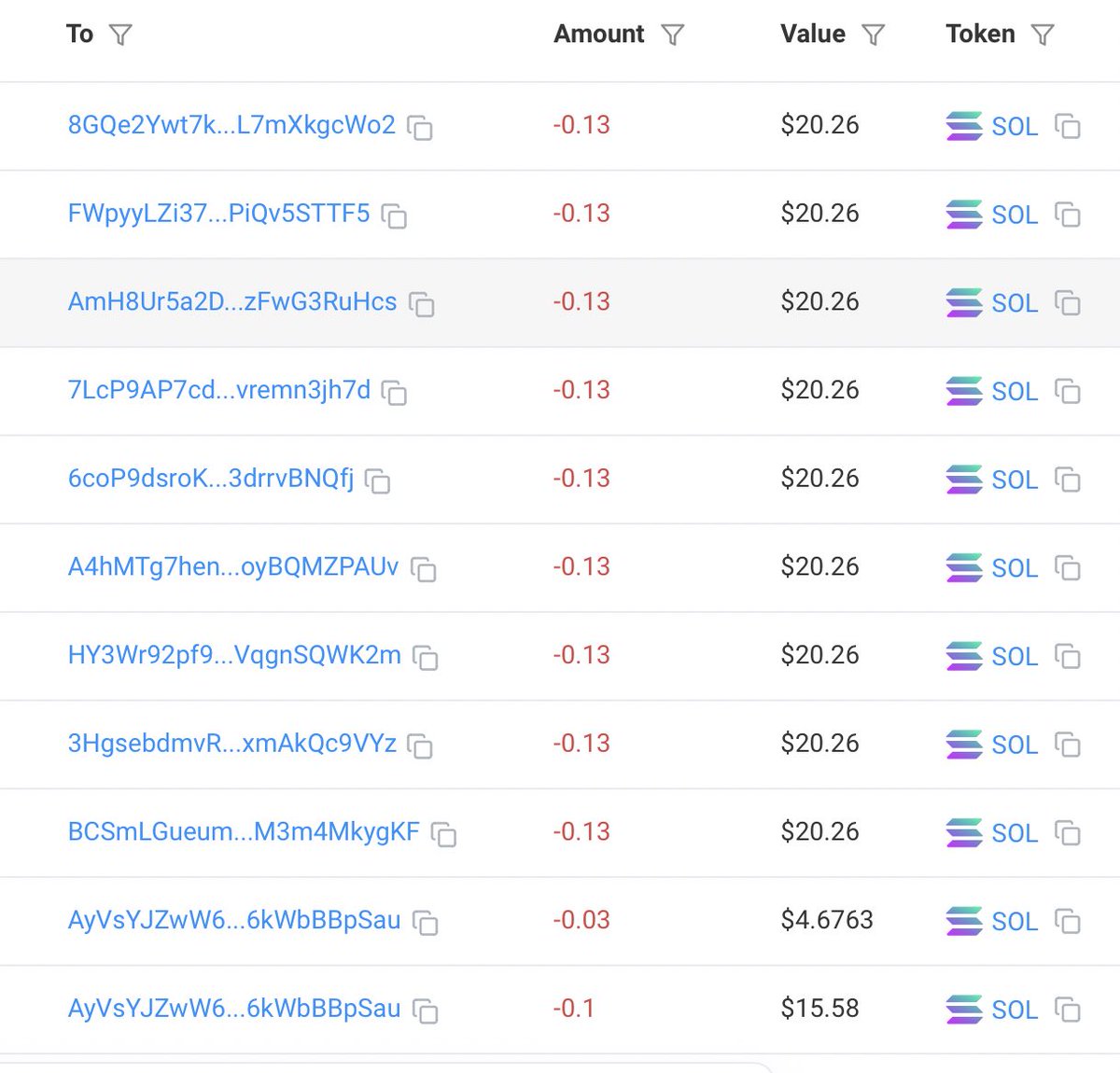1120x1073 pixels.
Task: Open the Amount column filter icon
Action: click(x=672, y=35)
